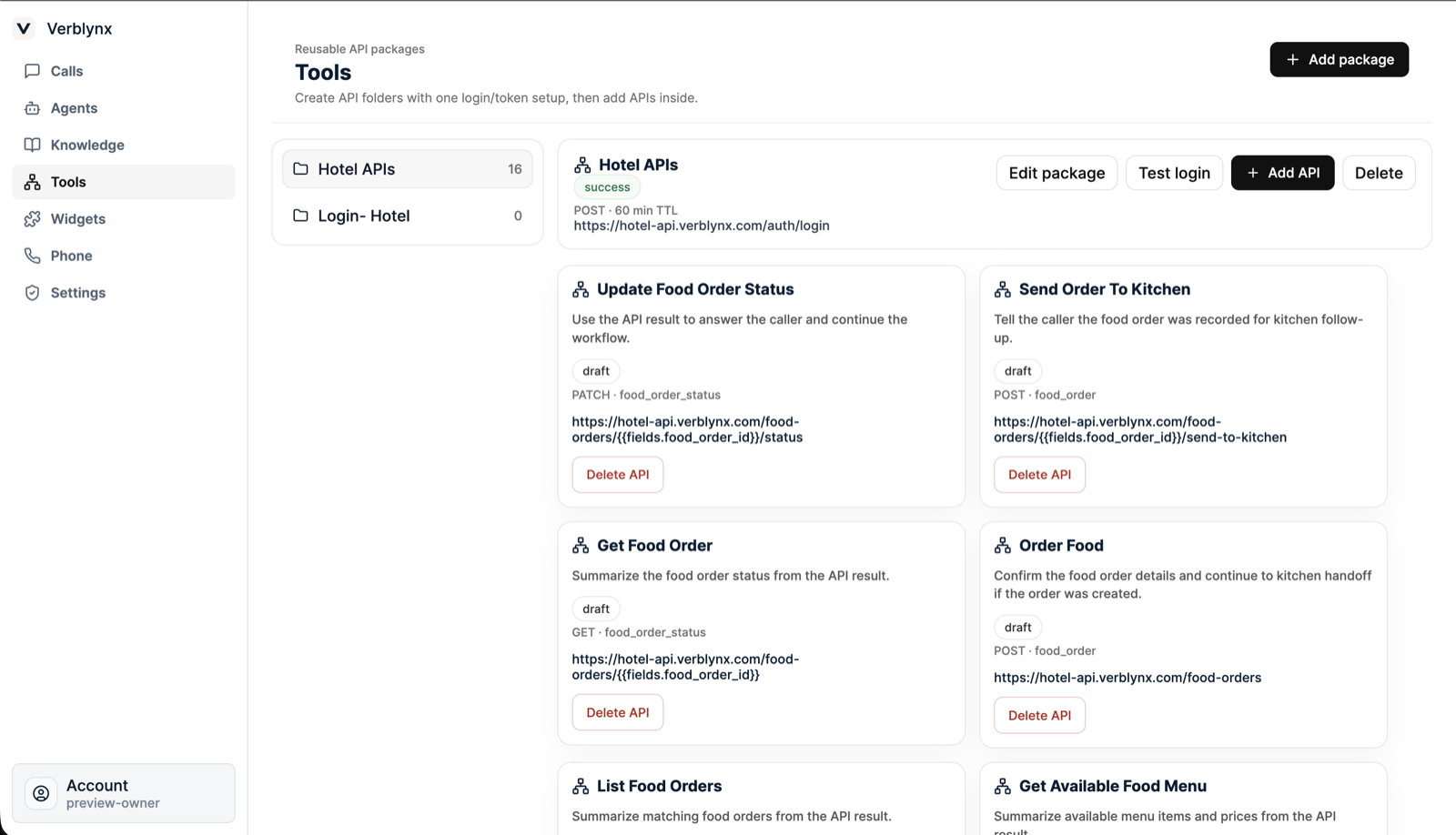Click the List Food Orders title

point(659,786)
